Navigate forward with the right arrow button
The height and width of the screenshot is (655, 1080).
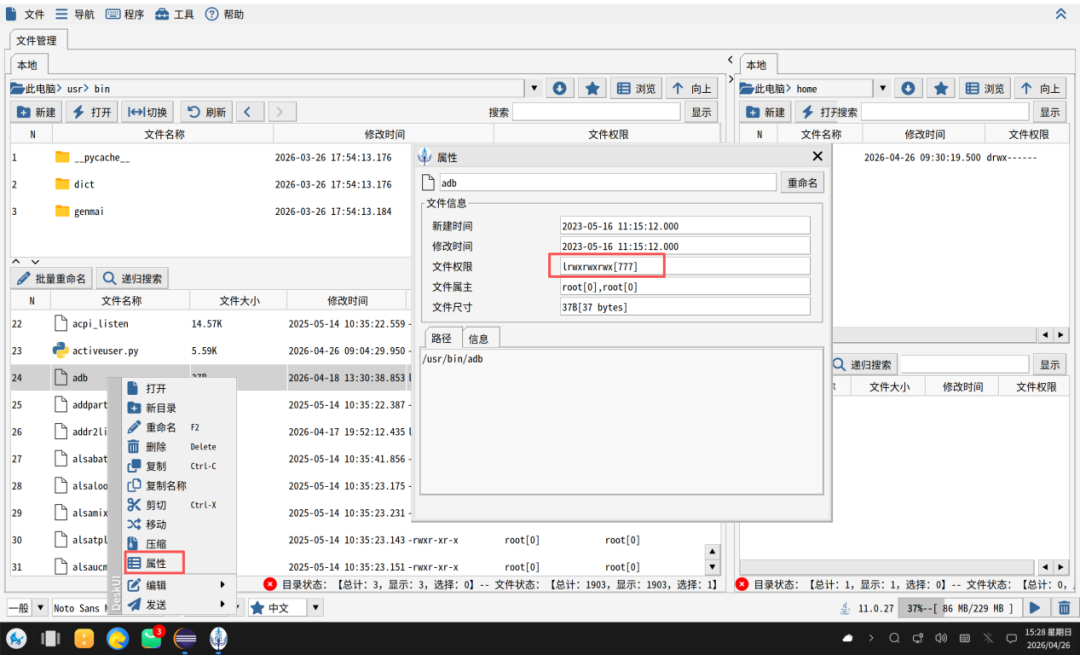280,112
